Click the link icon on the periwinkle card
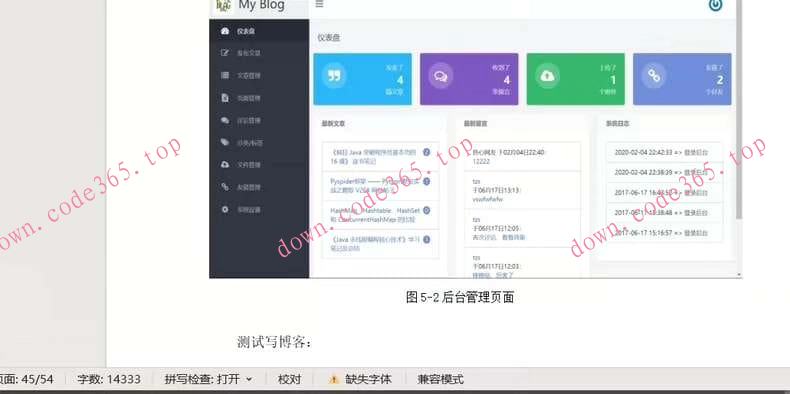This screenshot has width=790, height=394. click(x=653, y=76)
